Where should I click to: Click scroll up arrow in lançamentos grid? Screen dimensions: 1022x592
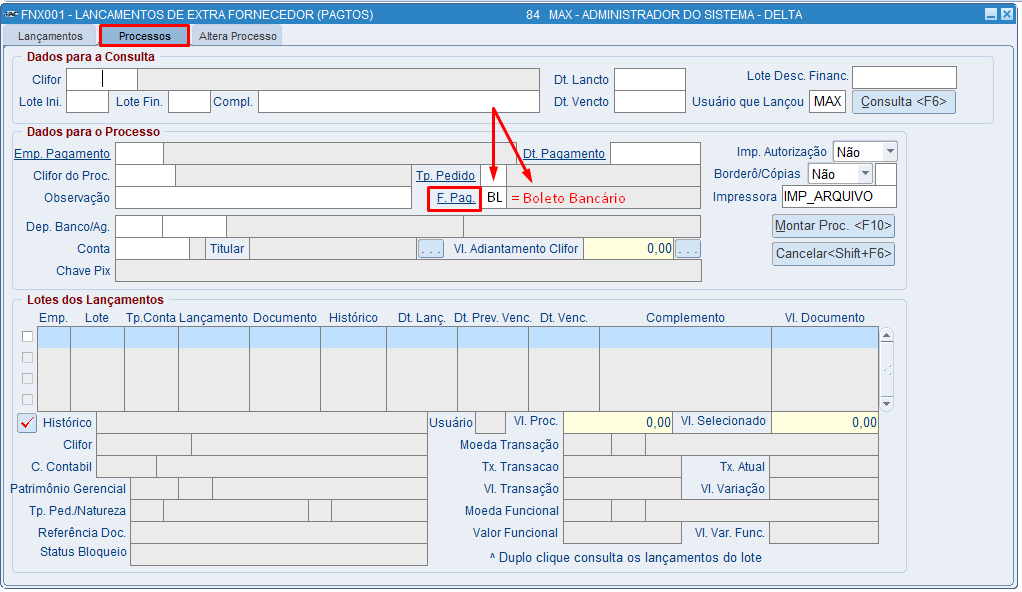coord(886,336)
